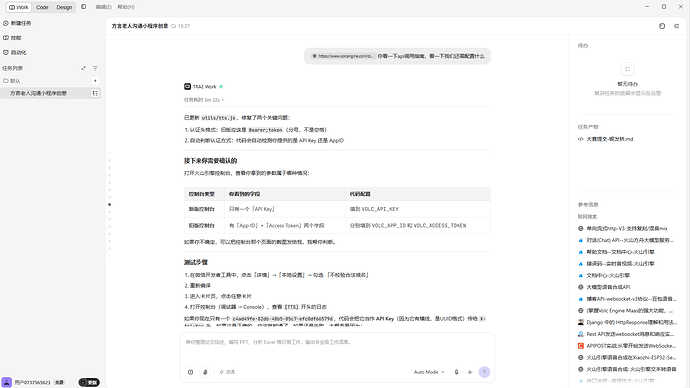
Task: Open options icon on selected task row
Action: (95, 93)
